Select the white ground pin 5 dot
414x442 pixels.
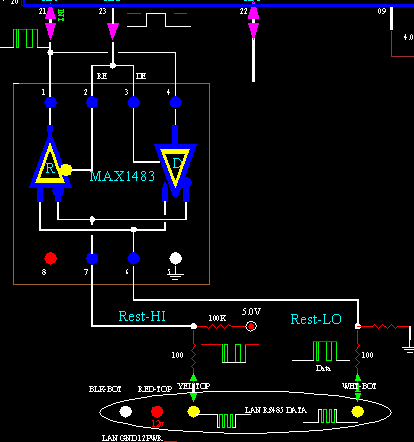pyautogui.click(x=176, y=258)
